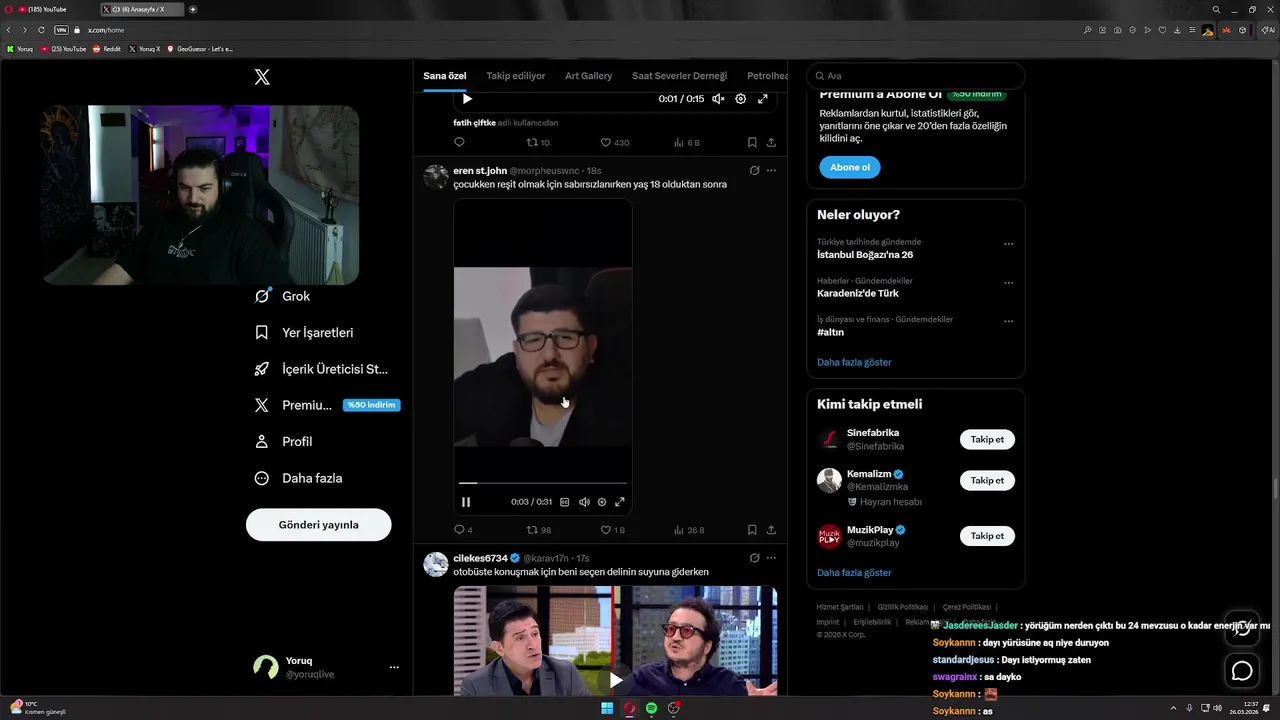This screenshot has width=1280, height=720.
Task: Switch to Saat Severler Derneği tab
Action: pyautogui.click(x=679, y=76)
